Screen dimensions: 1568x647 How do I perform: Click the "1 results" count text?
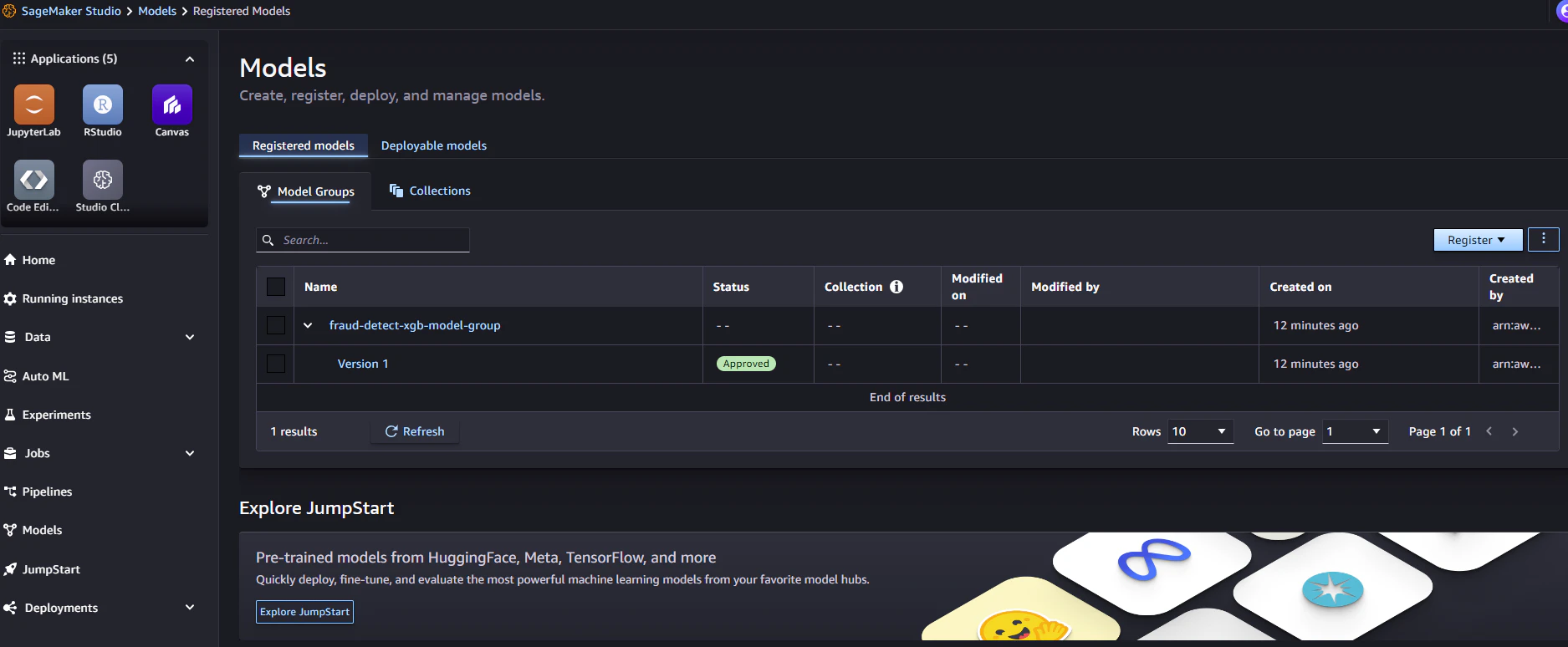click(294, 431)
